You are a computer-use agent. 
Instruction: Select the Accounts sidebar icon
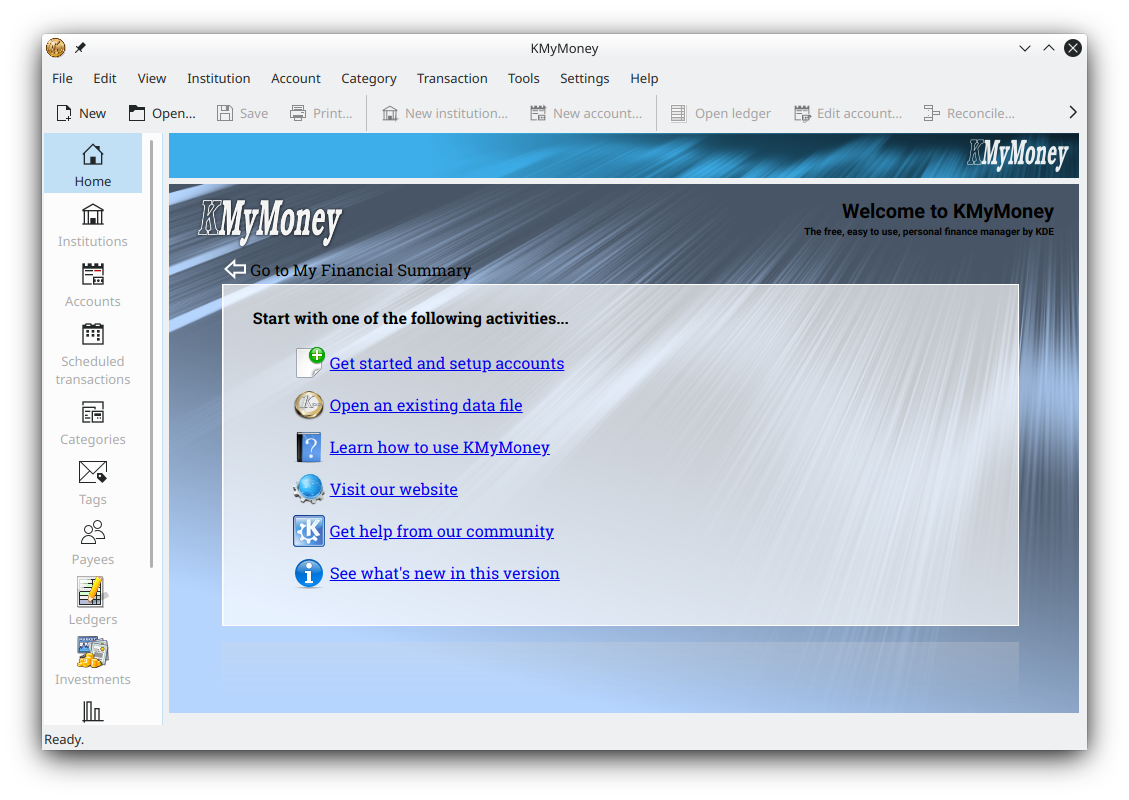[92, 285]
